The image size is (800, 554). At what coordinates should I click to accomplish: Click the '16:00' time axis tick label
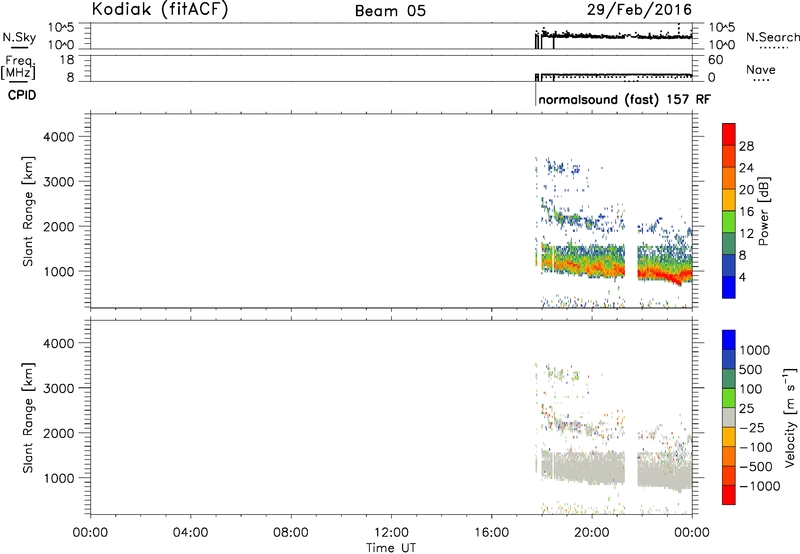491,533
